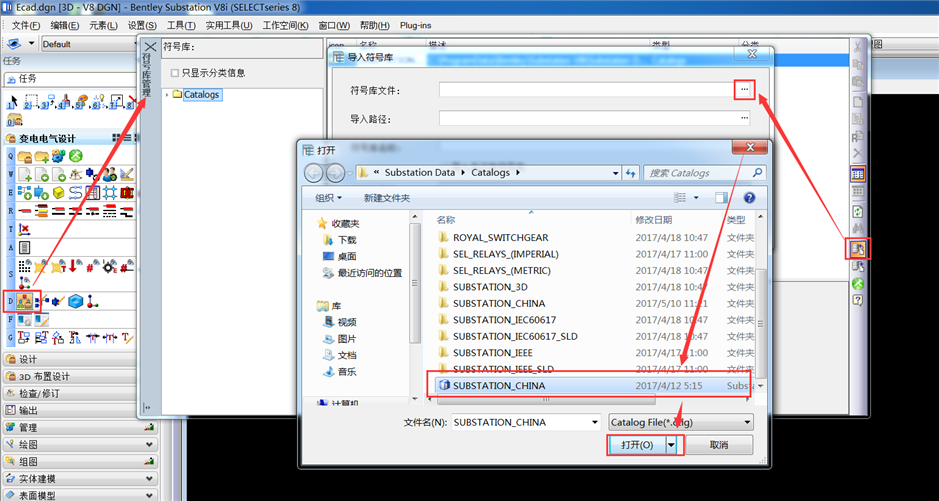Click the green wrench settings icon in right toolbar
The image size is (939, 501).
[x=858, y=283]
